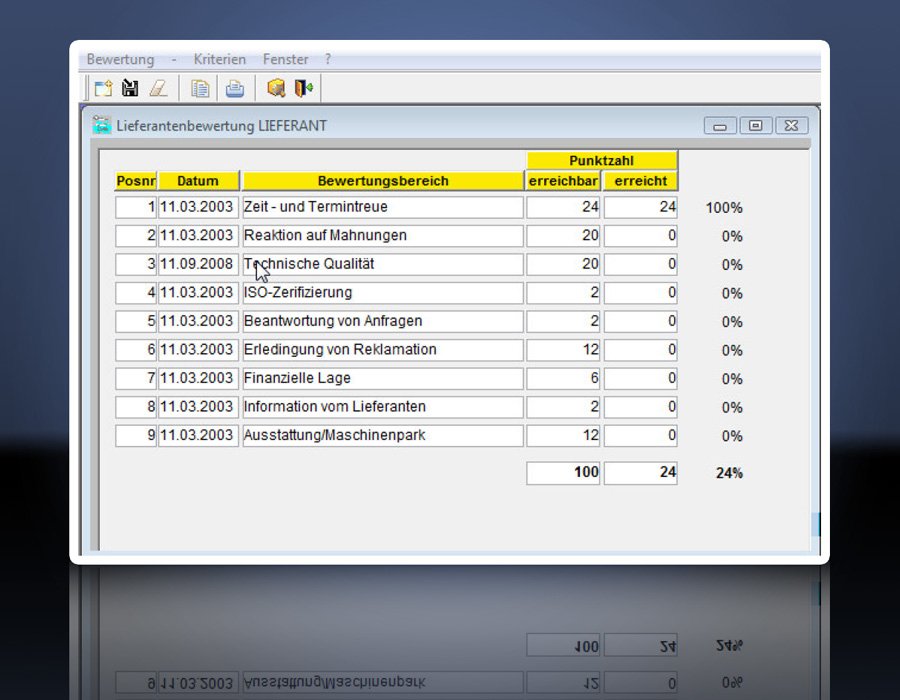Click the Punktzahl header
900x700 pixels.
point(602,160)
